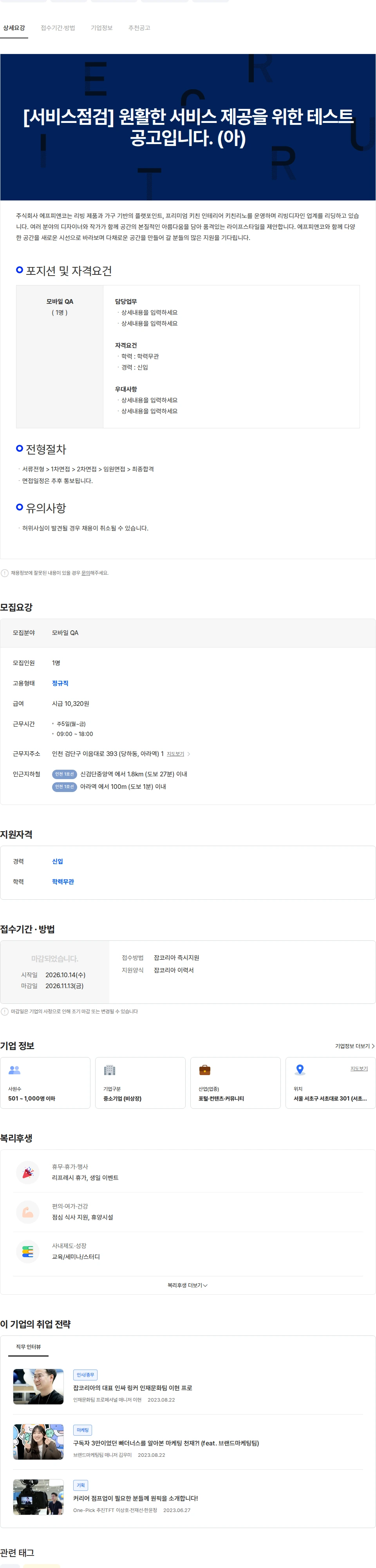Click the 시작일 2026.10.14(수) date

[x=65, y=975]
